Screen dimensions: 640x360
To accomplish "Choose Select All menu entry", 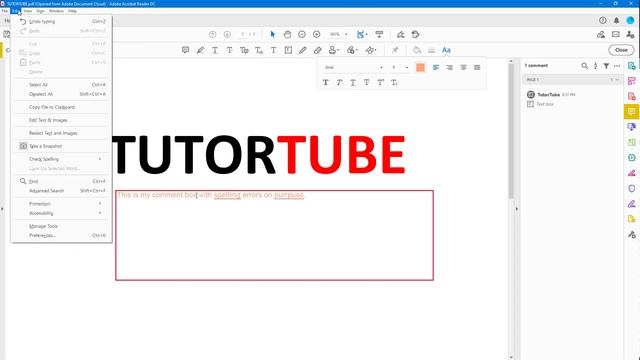I will pyautogui.click(x=62, y=84).
